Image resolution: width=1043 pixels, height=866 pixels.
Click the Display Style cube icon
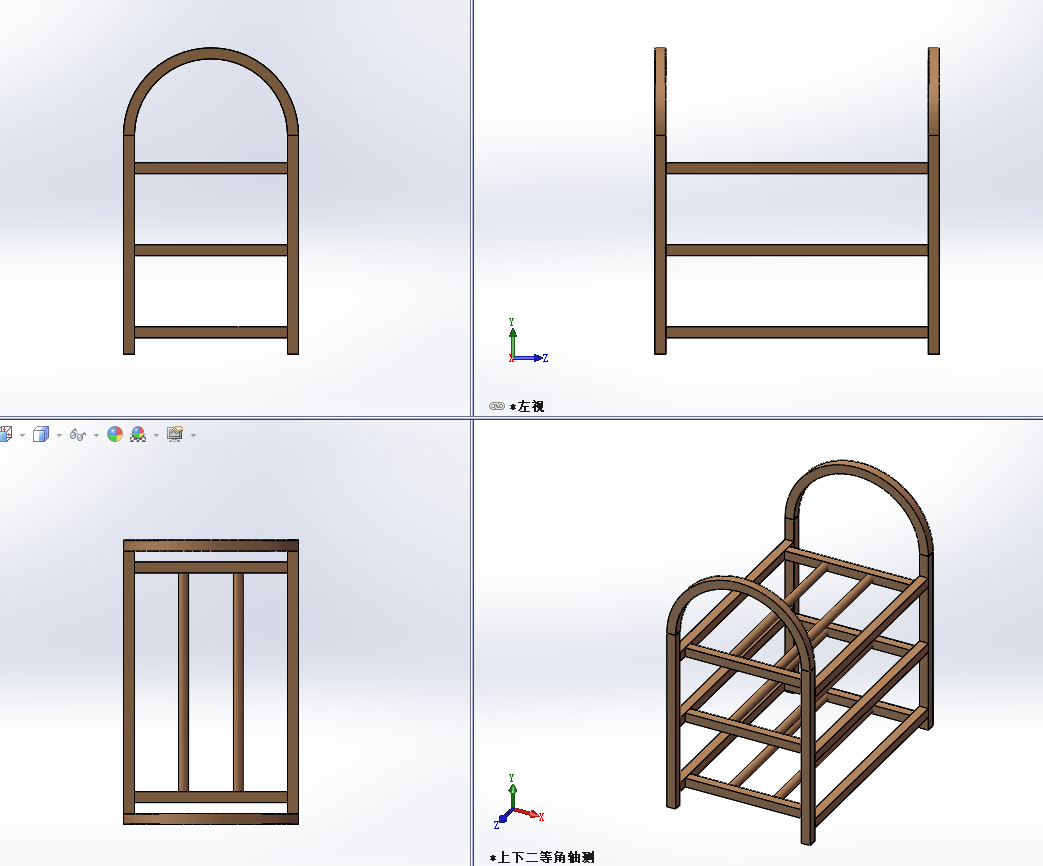(41, 434)
